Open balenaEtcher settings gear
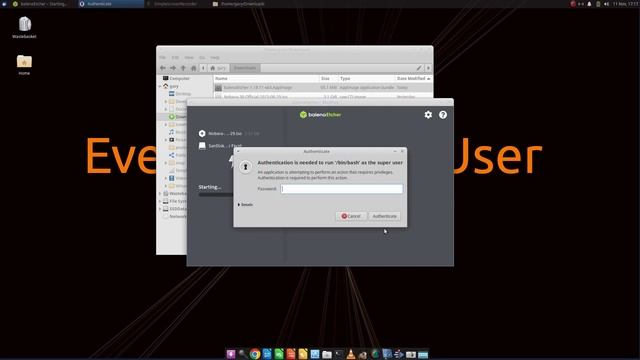Viewport: 640px width, 360px height. click(428, 115)
